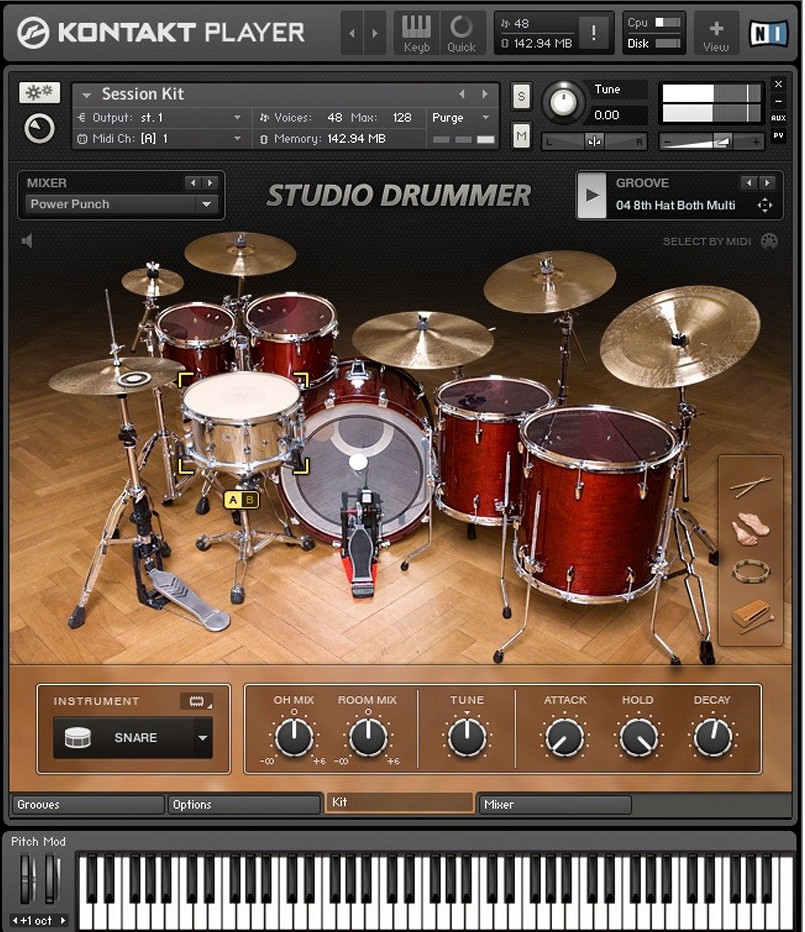Select the woodblock percussion icon
The width and height of the screenshot is (805, 932).
[x=752, y=616]
